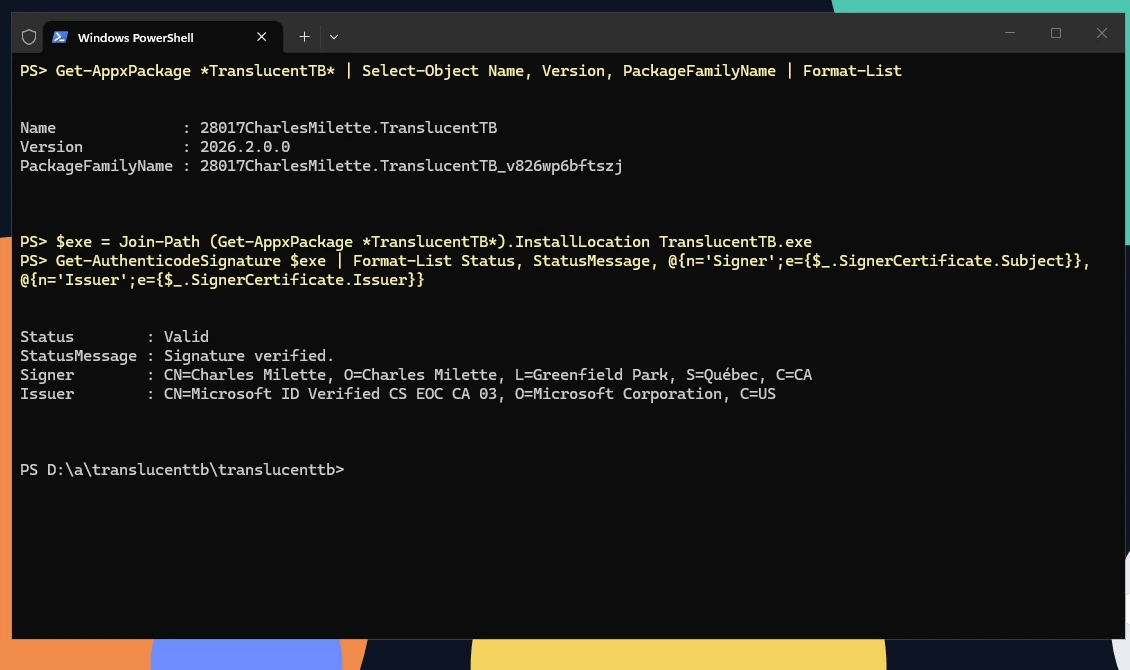The image size is (1130, 670).
Task: Click the Get-AuthenticodeSignature command line
Action: click(x=555, y=261)
